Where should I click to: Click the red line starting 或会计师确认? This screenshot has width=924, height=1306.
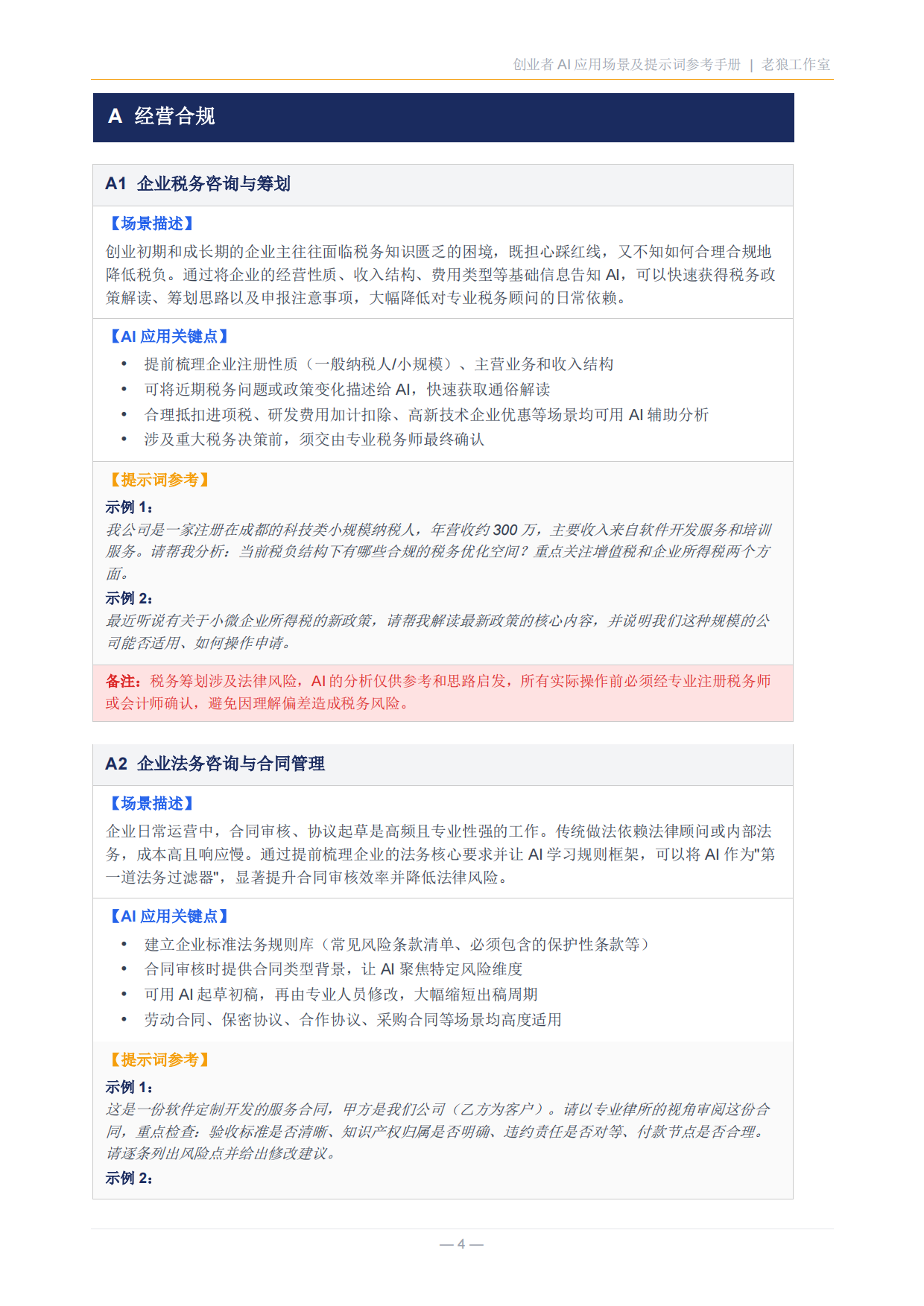[257, 703]
